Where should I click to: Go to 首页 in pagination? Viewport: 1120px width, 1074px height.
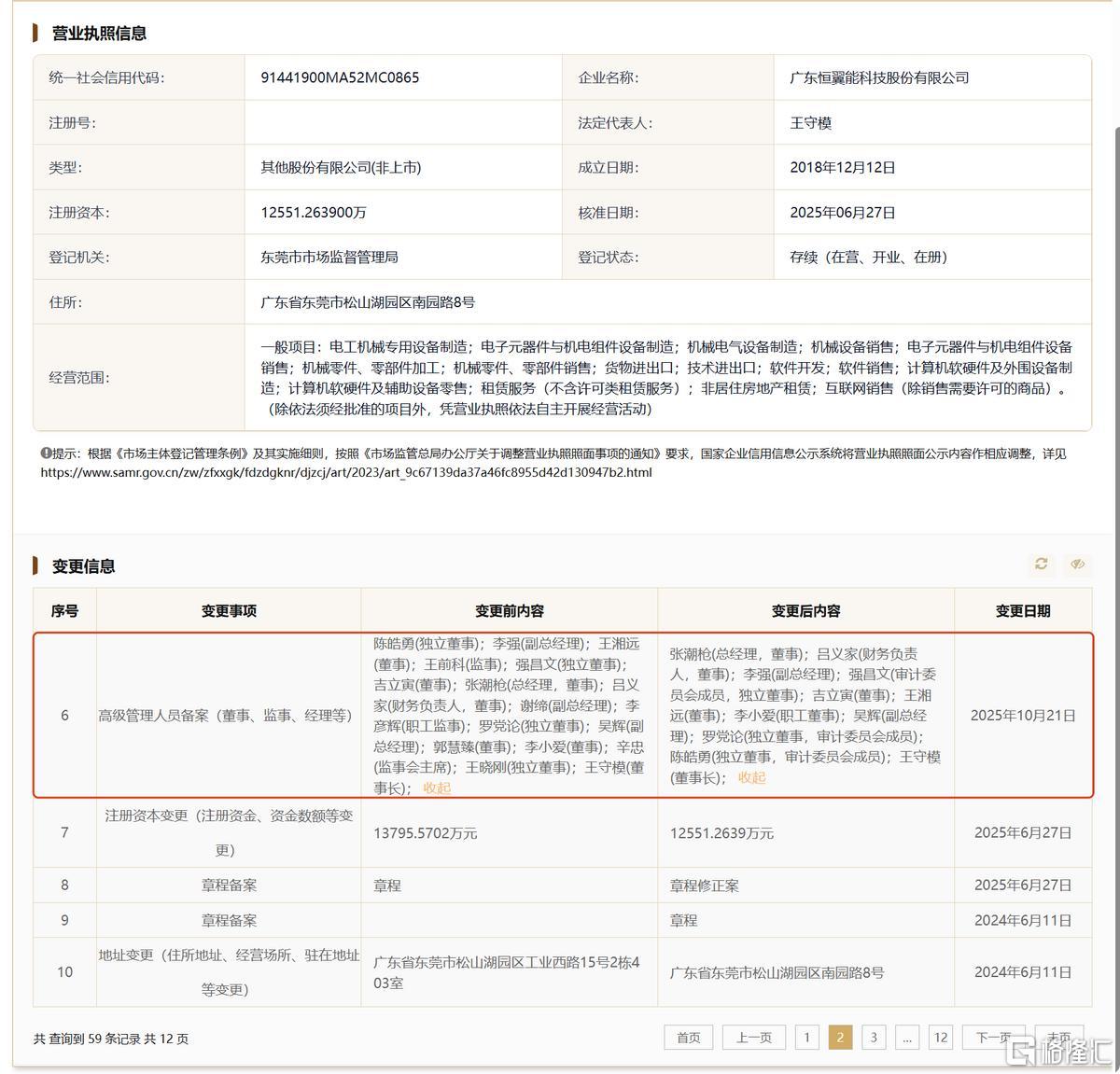tap(689, 1038)
